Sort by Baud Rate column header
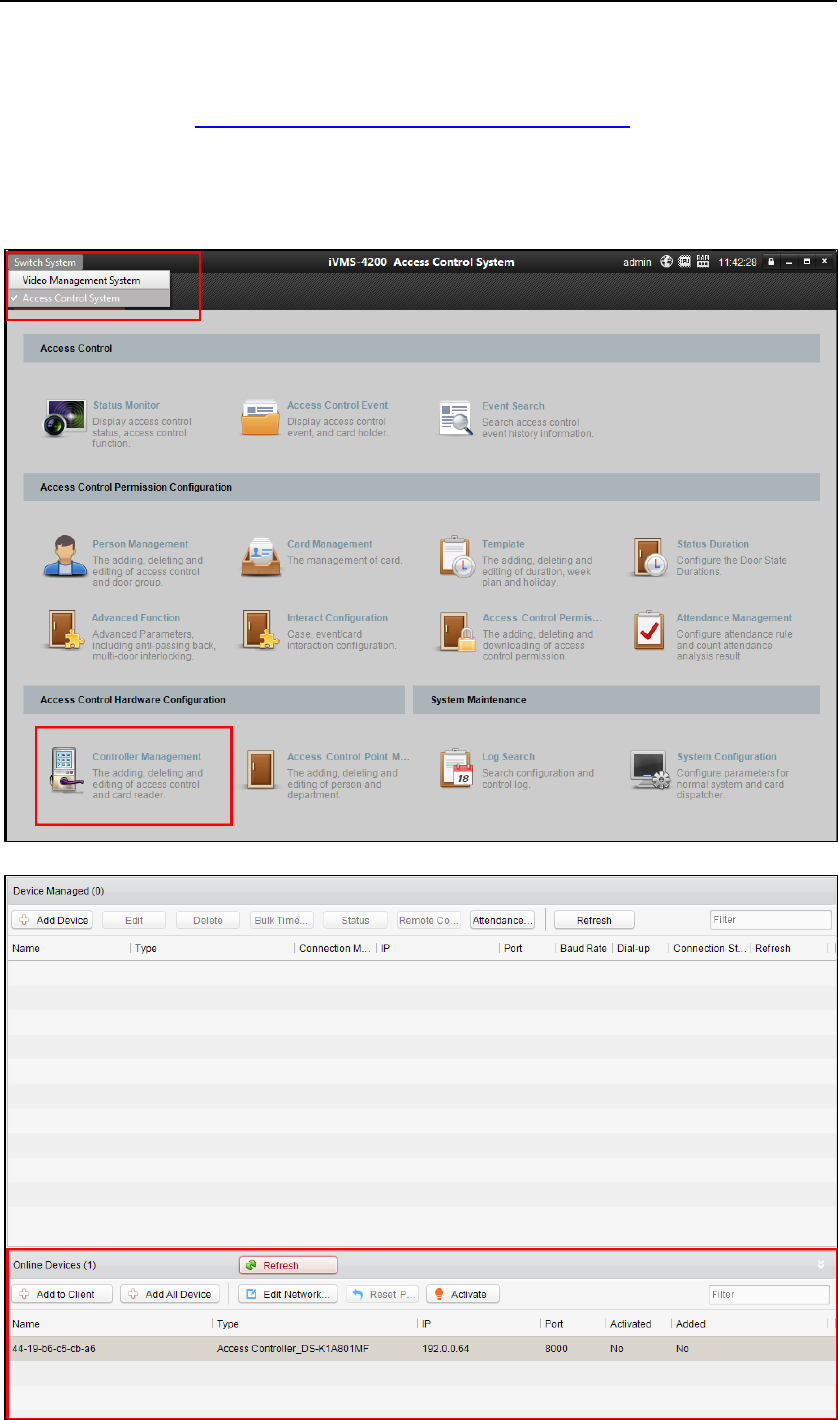The height and width of the screenshot is (1420, 838). (x=583, y=948)
